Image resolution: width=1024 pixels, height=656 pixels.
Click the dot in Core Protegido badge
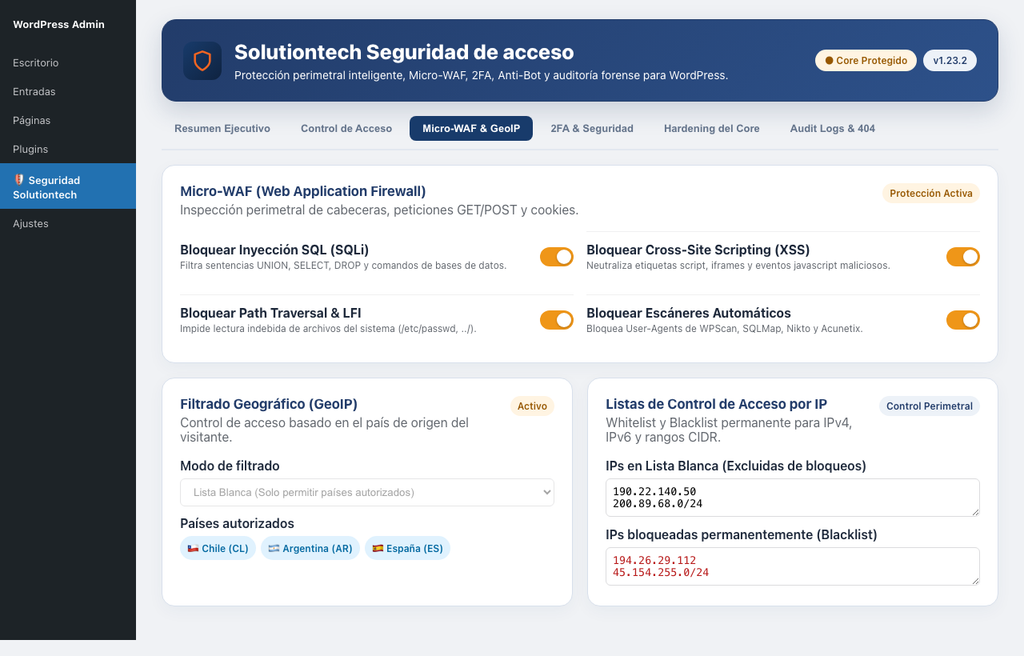pyautogui.click(x=829, y=60)
